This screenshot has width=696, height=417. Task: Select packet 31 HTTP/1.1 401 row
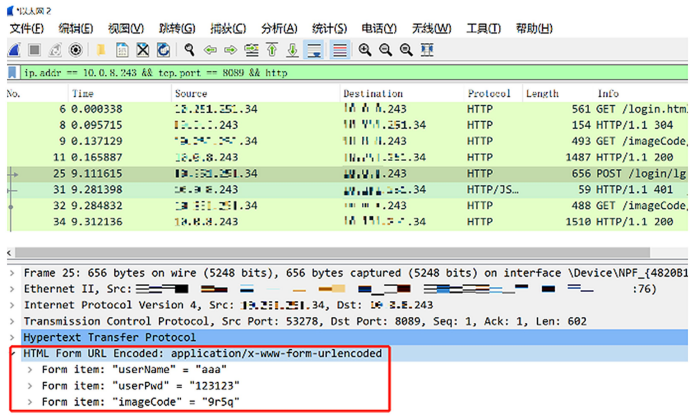coord(348,190)
